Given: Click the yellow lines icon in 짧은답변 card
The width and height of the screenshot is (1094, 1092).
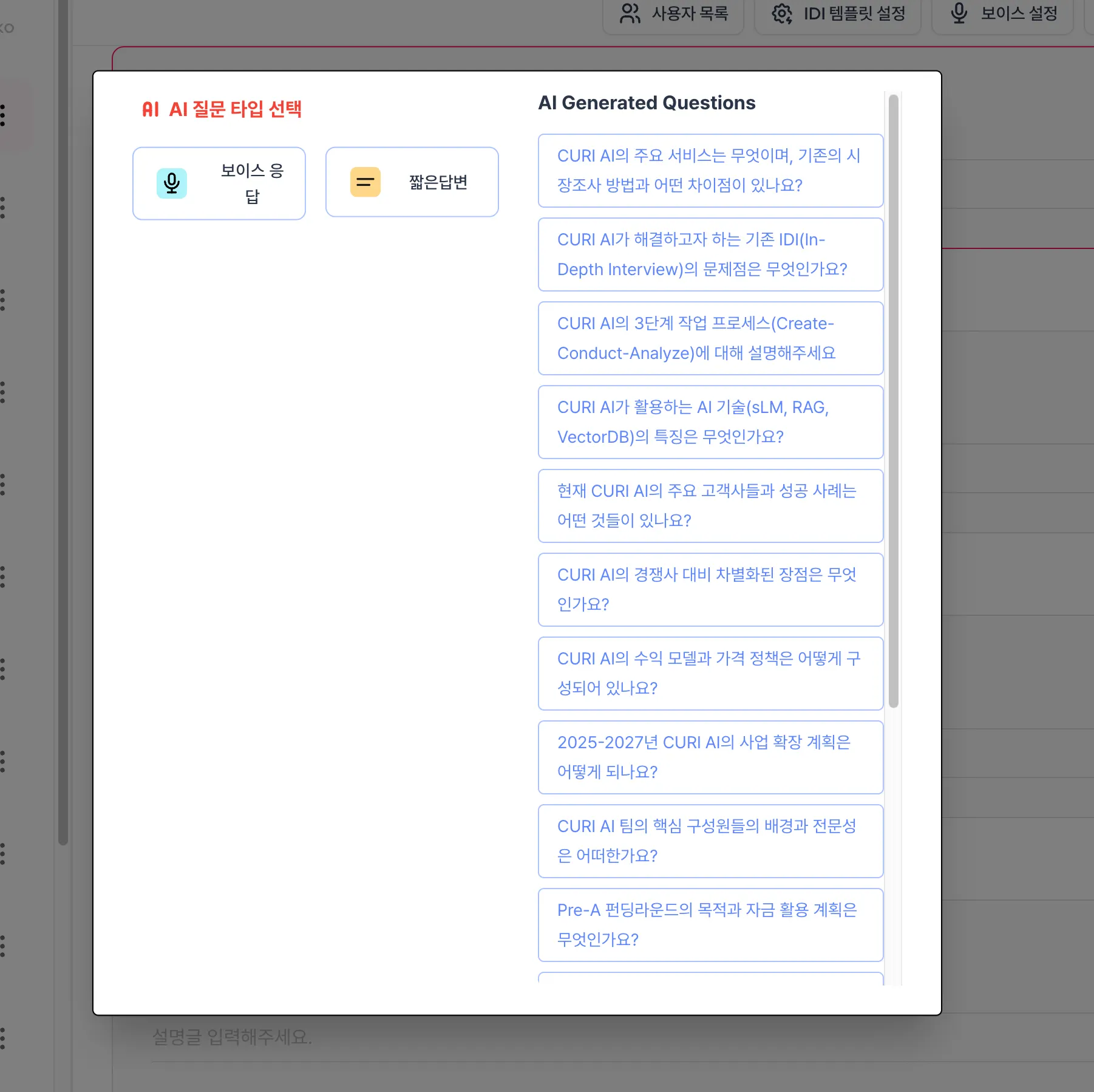Looking at the screenshot, I should pyautogui.click(x=365, y=182).
